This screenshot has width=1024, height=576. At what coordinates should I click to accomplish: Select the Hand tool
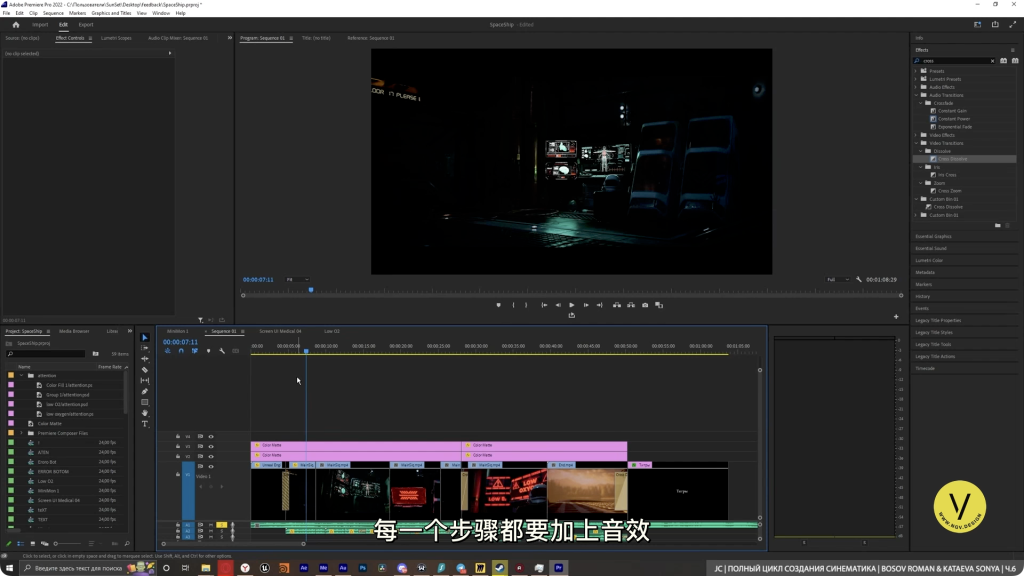click(x=145, y=413)
